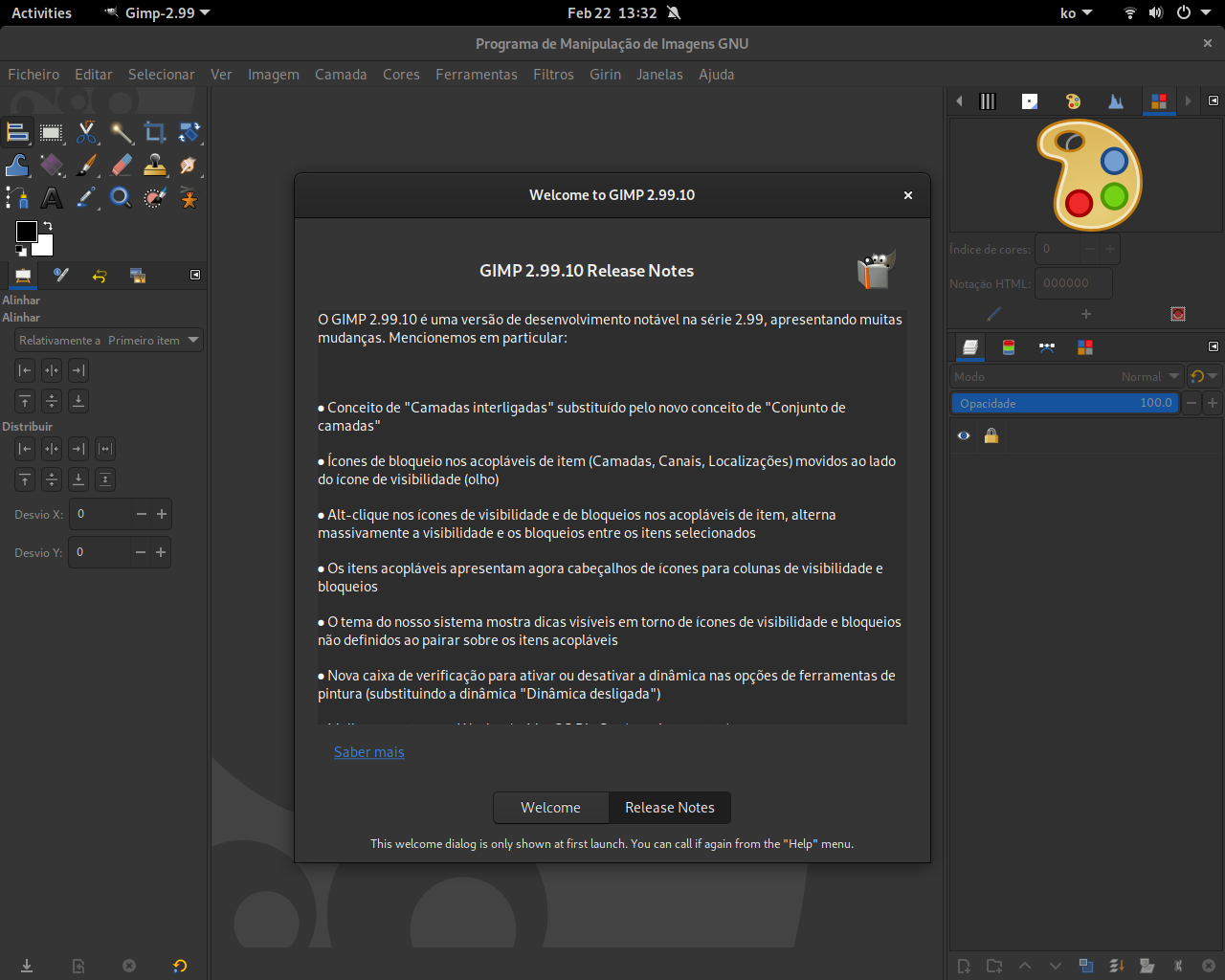Select the Text tool
Image resolution: width=1225 pixels, height=980 pixels.
pyautogui.click(x=52, y=198)
